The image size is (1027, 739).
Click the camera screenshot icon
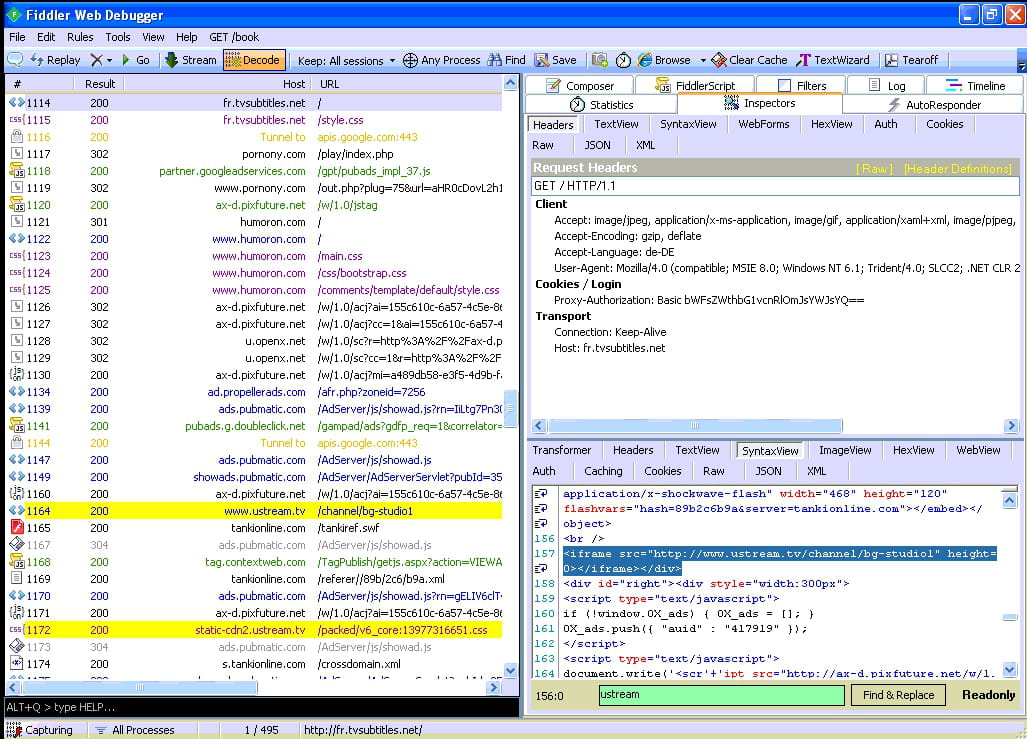(x=599, y=60)
